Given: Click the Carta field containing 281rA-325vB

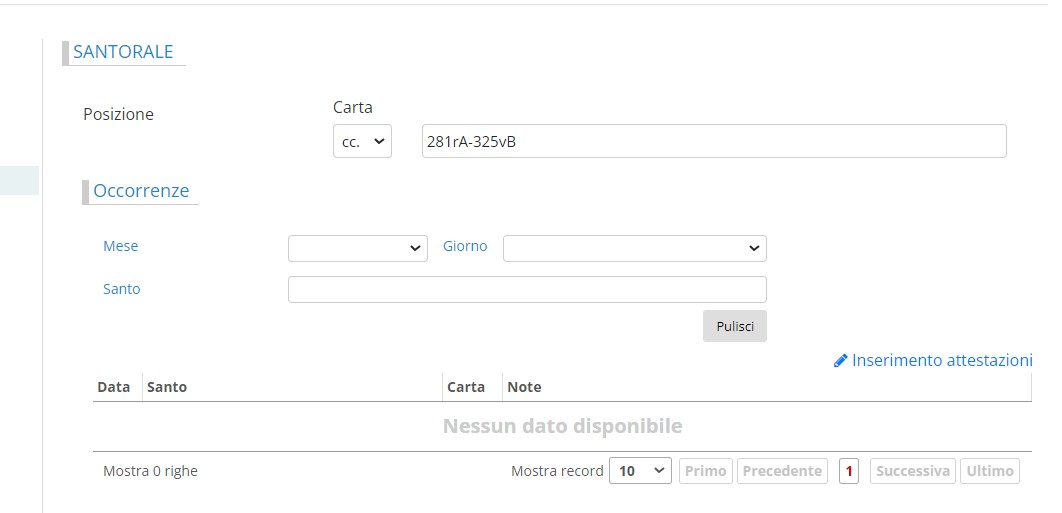Looking at the screenshot, I should point(714,141).
